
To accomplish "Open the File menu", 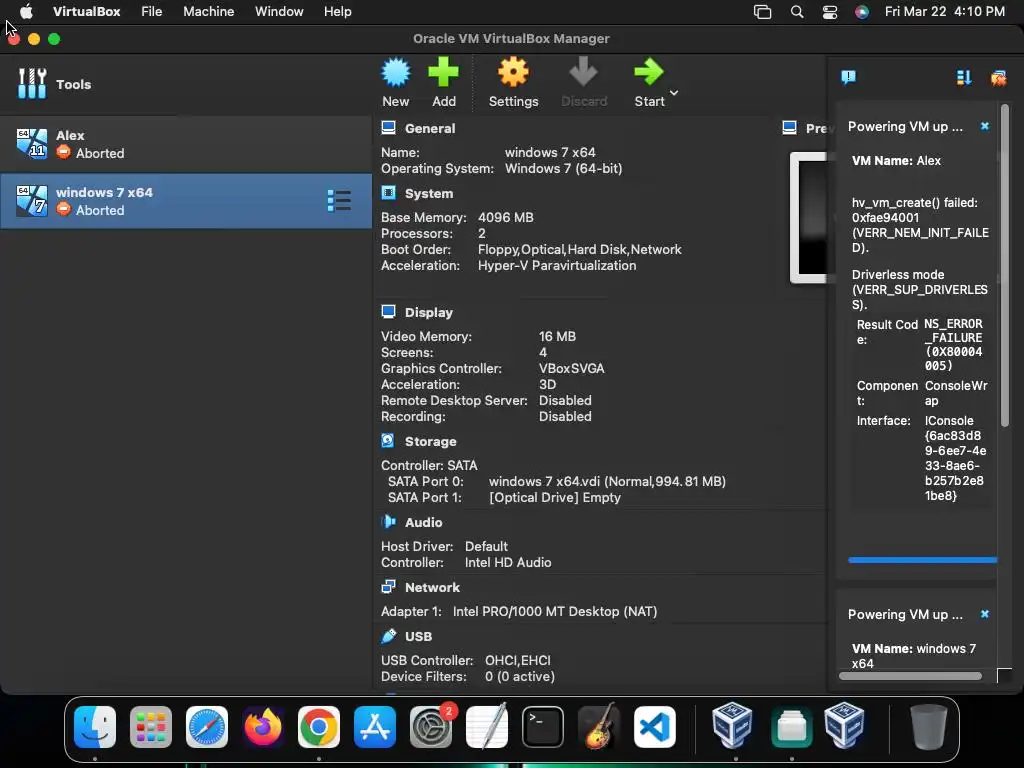I will pyautogui.click(x=152, y=11).
